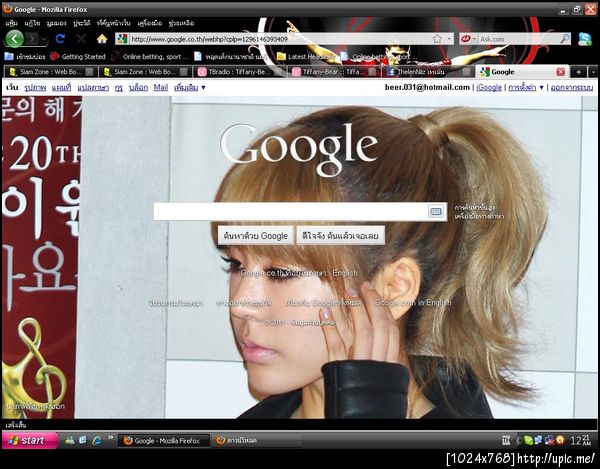The image size is (600, 469).
Task: Select Google - Mozilla Firefox taskbar button
Action: [164, 441]
